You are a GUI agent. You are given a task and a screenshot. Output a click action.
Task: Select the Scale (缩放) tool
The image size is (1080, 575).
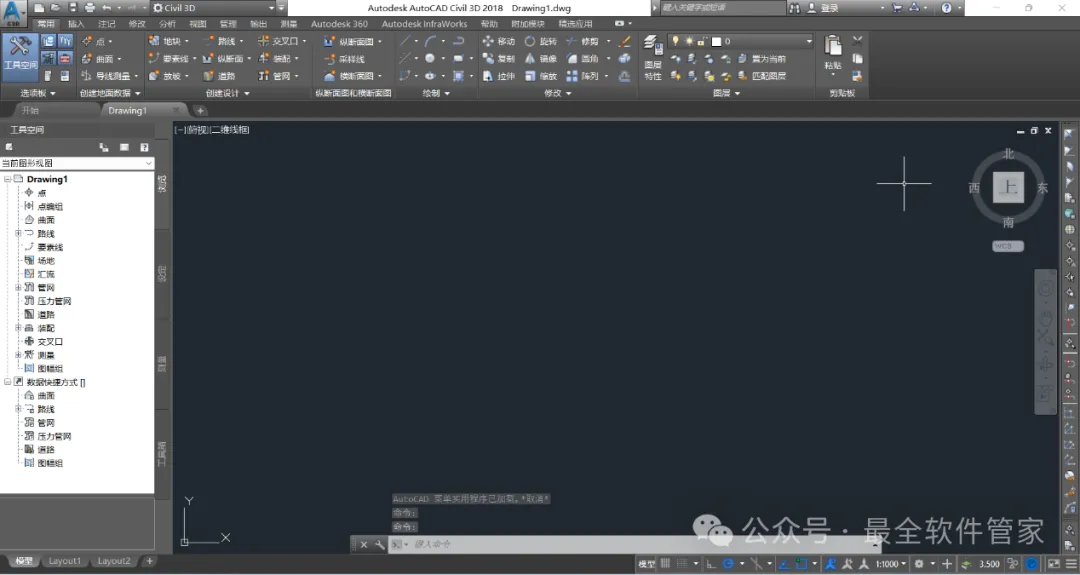click(x=541, y=76)
